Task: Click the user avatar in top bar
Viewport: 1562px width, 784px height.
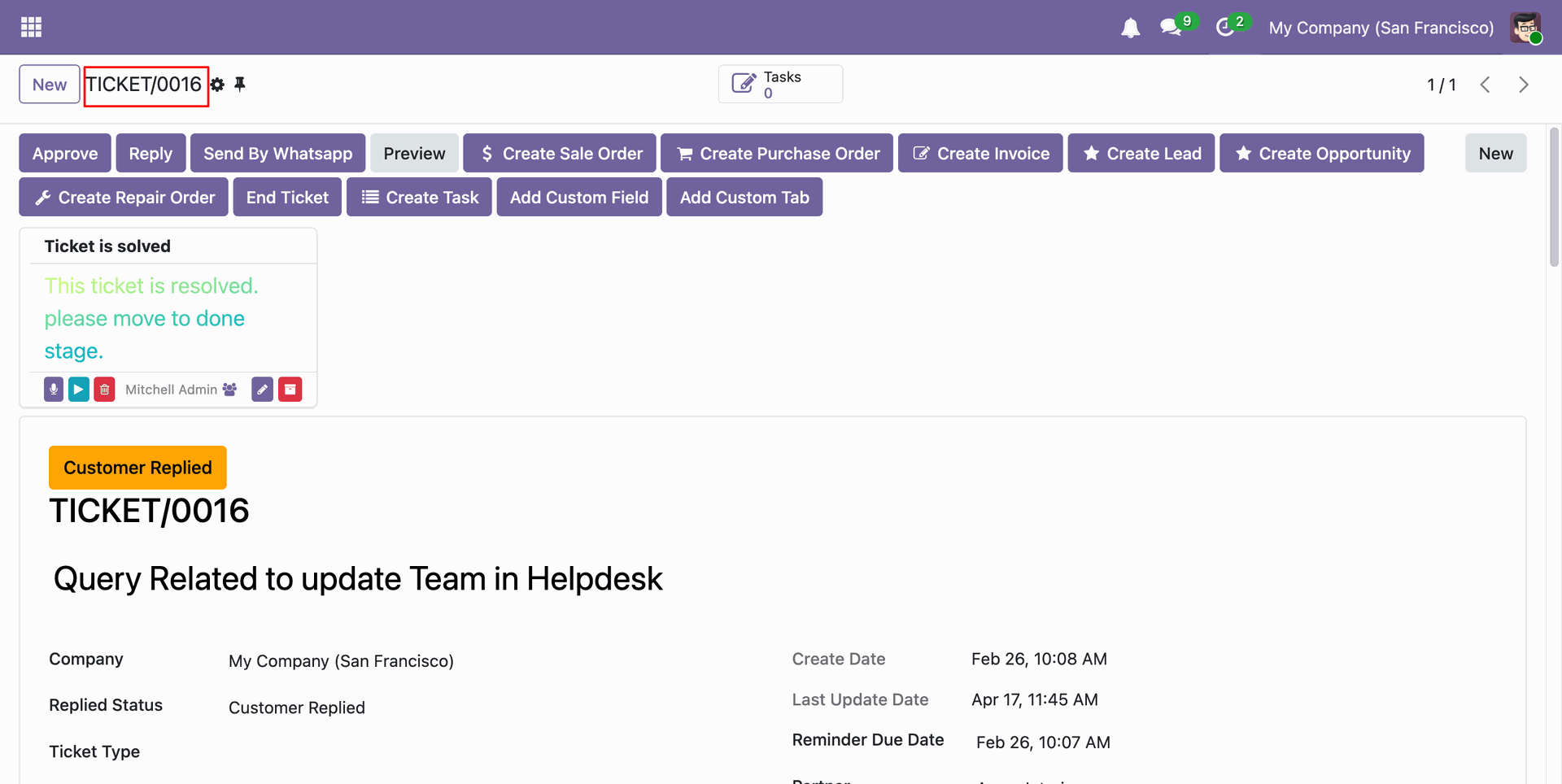Action: point(1525,28)
